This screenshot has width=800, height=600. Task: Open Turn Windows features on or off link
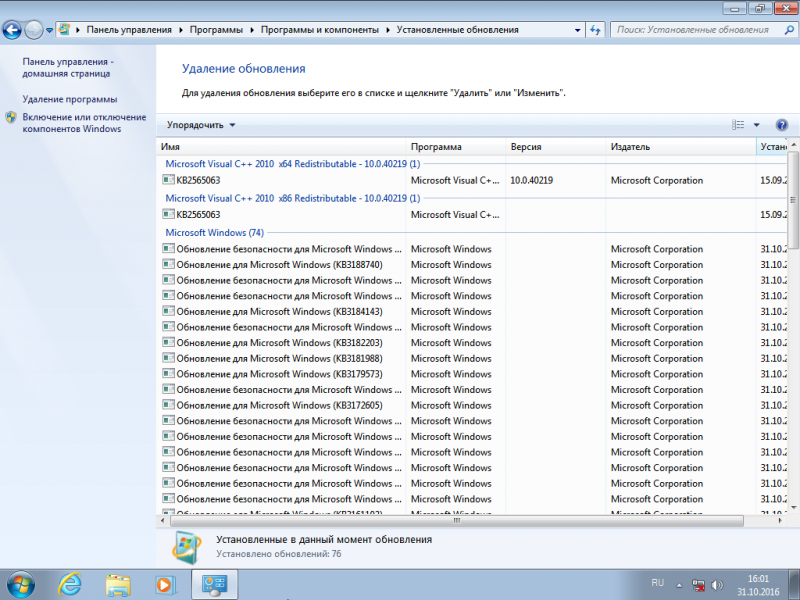(x=84, y=123)
